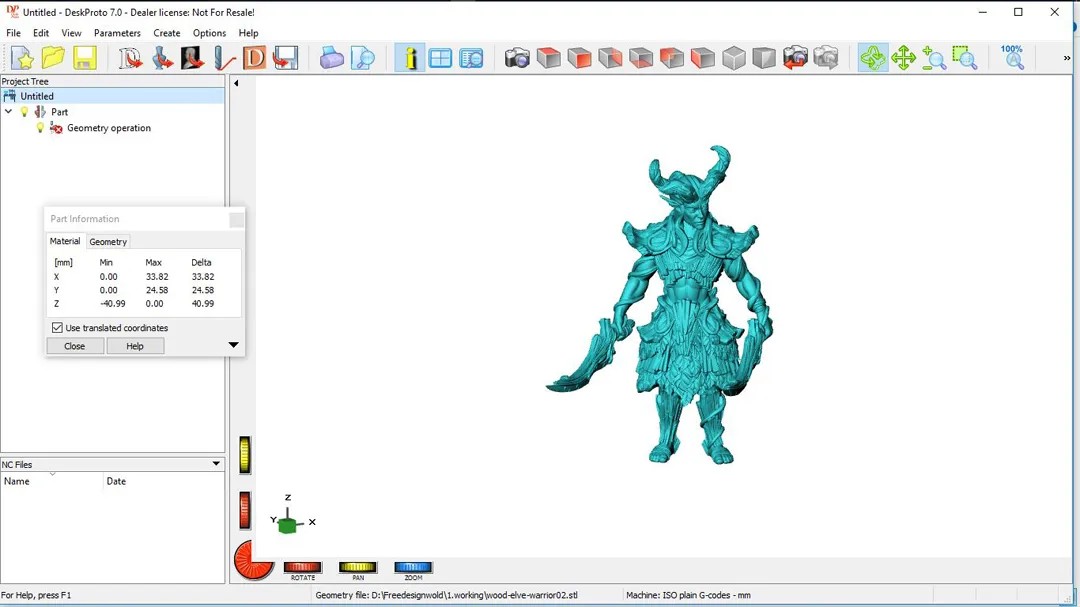Click the Geometry file path in the status bar

click(x=446, y=595)
